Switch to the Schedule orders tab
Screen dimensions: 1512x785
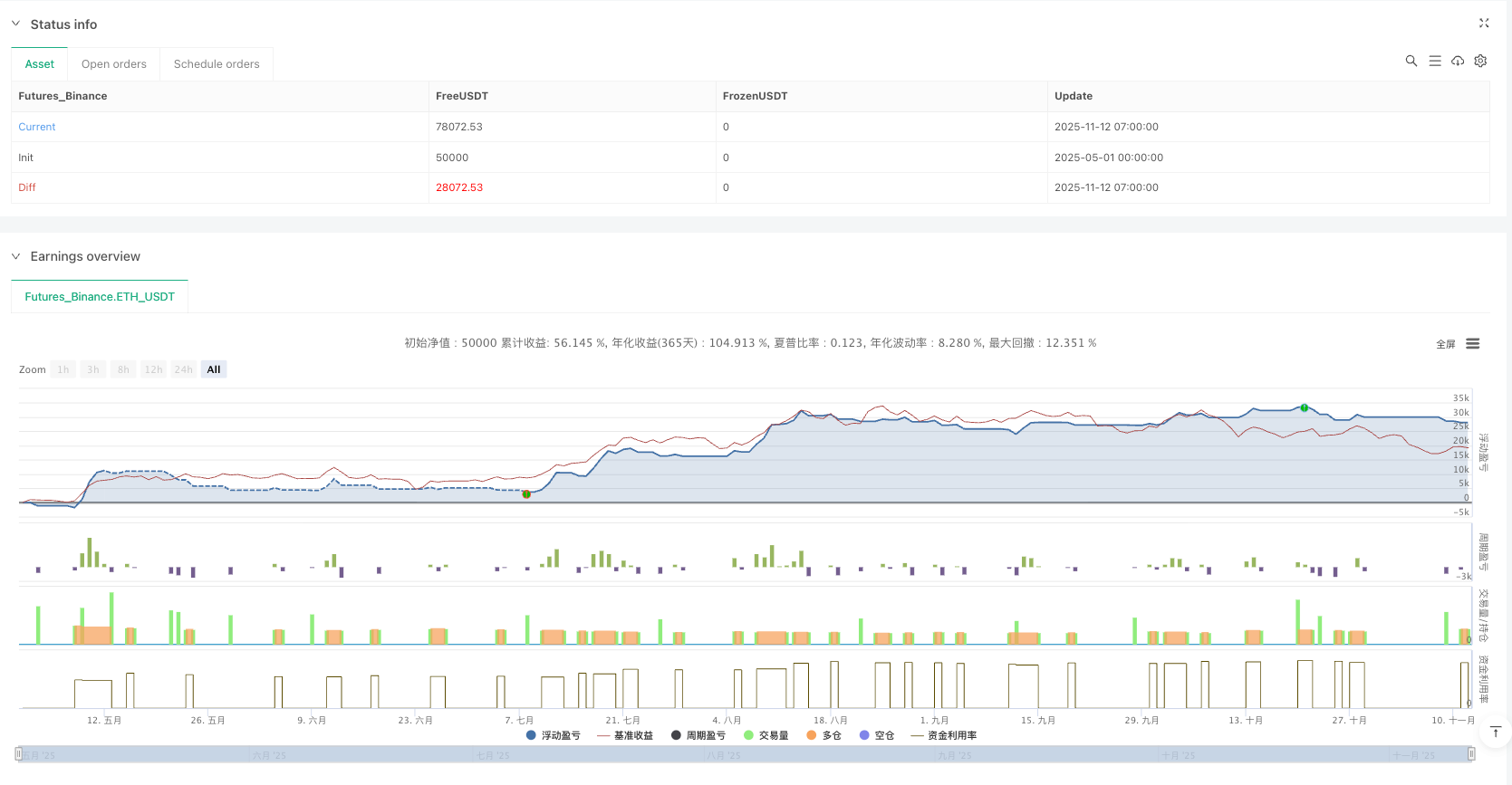217,64
